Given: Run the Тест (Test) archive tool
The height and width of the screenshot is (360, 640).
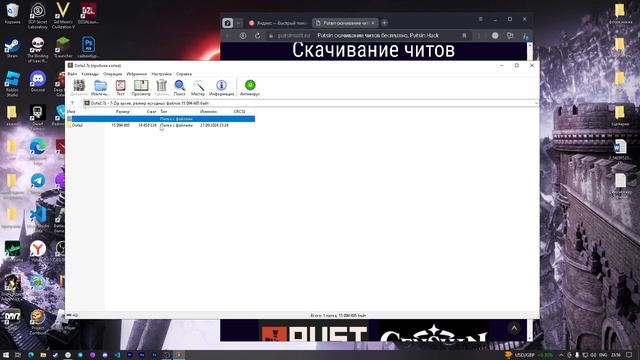Looking at the screenshot, I should [x=120, y=87].
